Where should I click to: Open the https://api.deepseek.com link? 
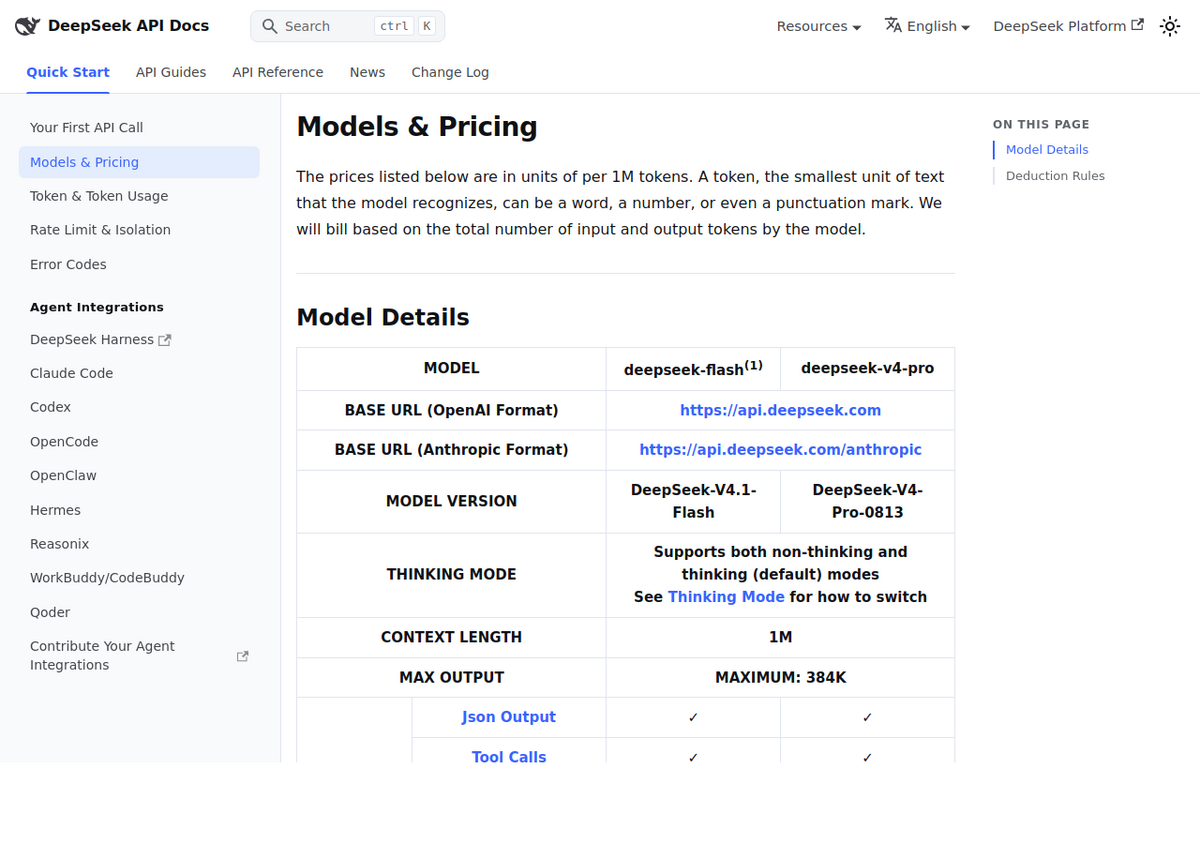[x=780, y=410]
